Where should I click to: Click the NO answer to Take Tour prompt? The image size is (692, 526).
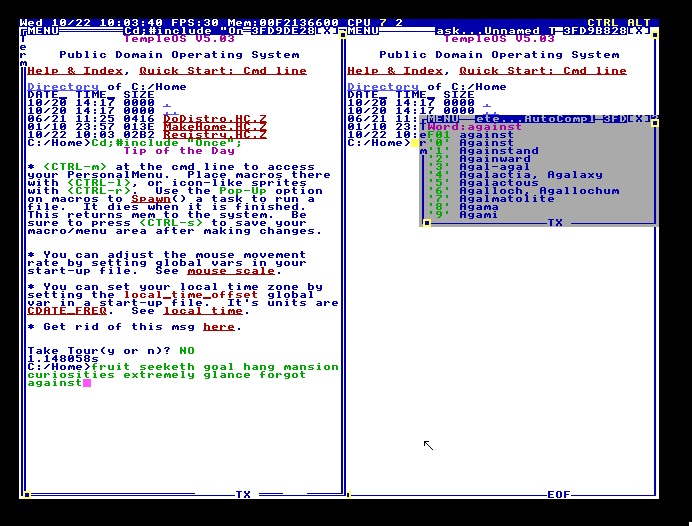pyautogui.click(x=187, y=351)
